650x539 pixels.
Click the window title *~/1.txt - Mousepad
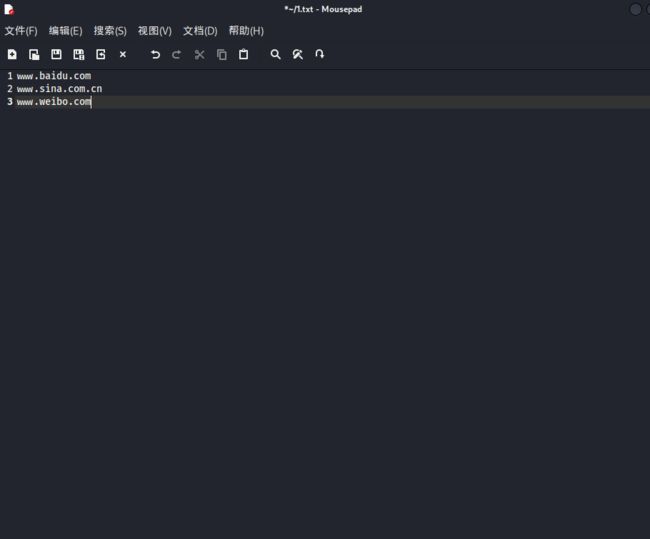(x=323, y=9)
